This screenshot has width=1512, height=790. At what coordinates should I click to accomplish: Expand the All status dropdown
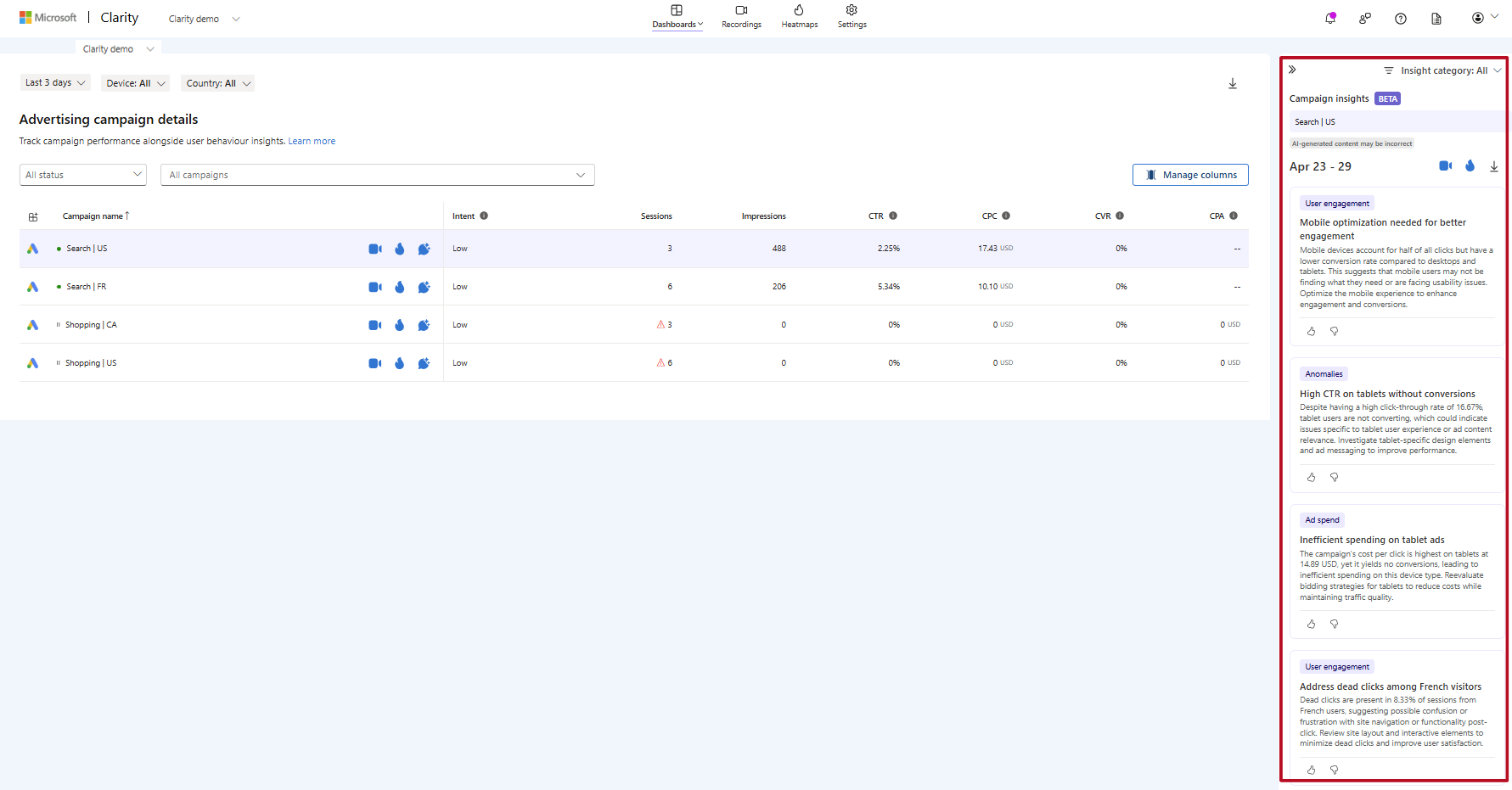click(x=83, y=175)
